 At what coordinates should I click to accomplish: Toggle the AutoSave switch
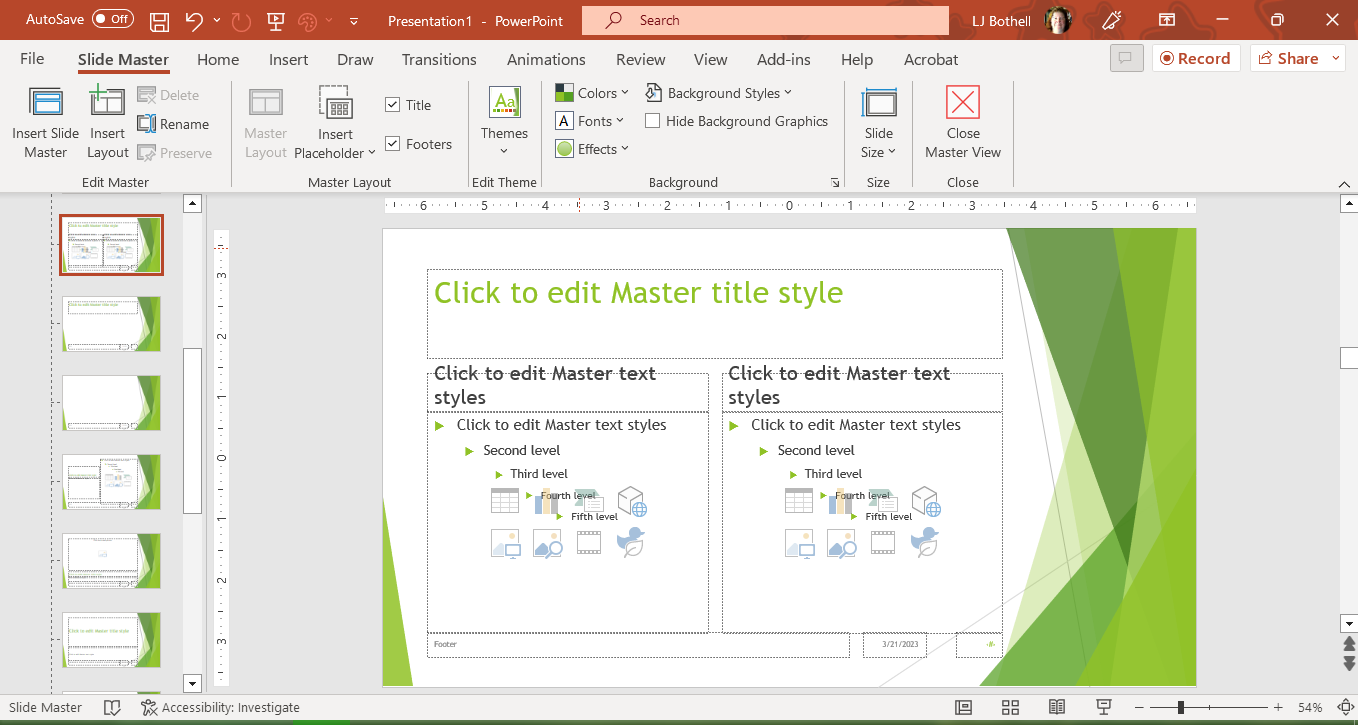(112, 19)
